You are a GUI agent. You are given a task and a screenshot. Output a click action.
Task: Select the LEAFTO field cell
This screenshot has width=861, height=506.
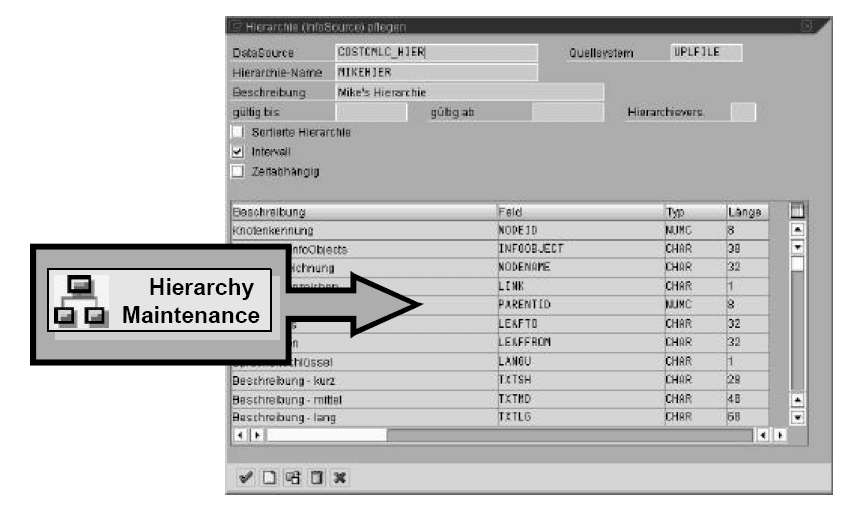click(x=580, y=324)
